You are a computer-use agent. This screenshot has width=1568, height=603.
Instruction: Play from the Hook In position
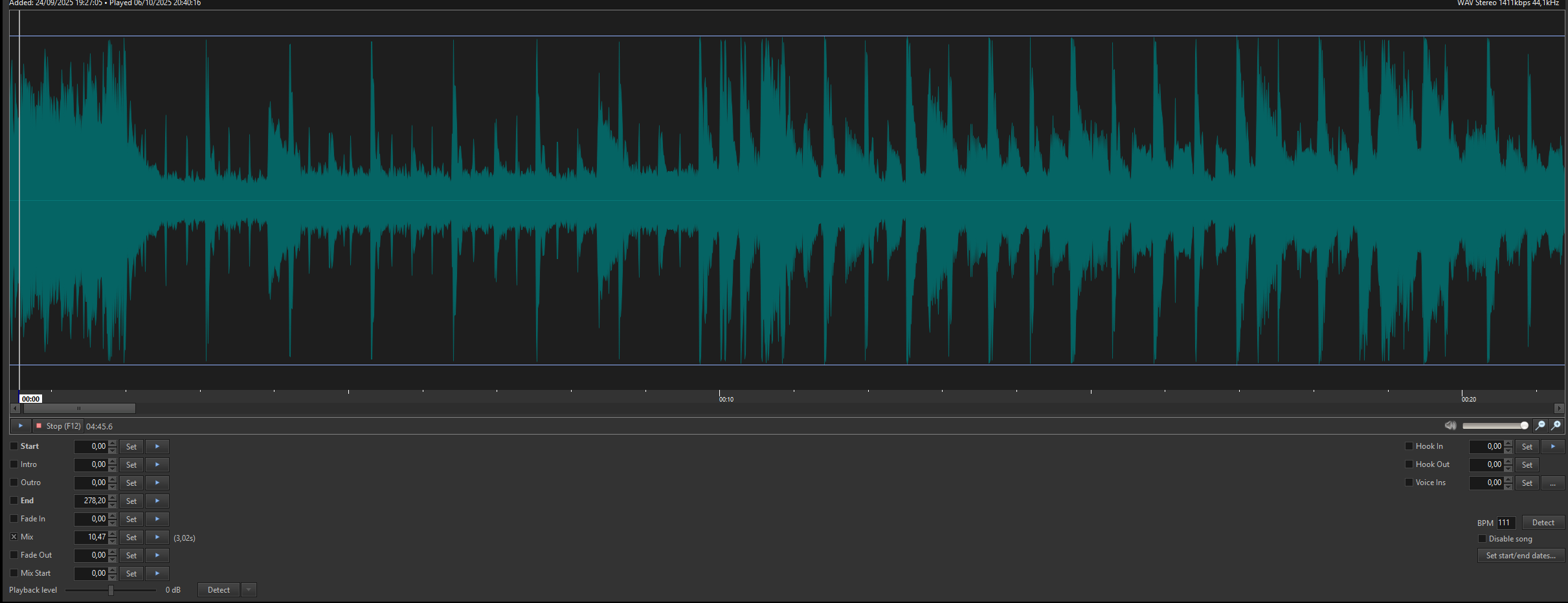coord(1552,446)
